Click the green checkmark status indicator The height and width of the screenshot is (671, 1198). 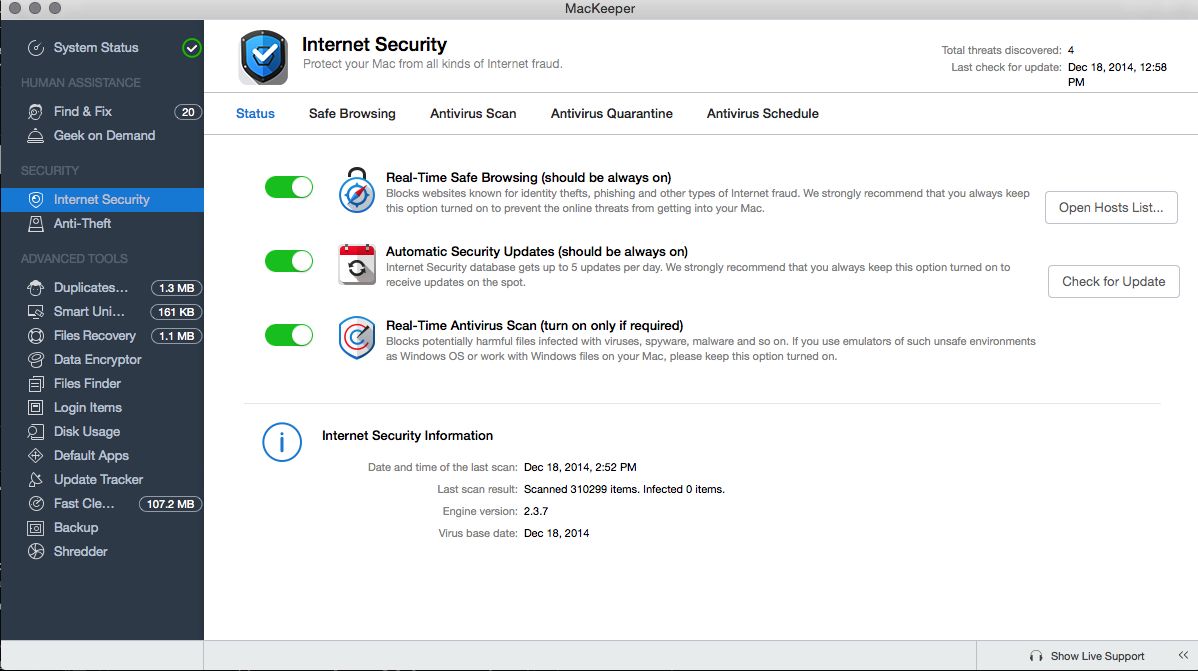(x=192, y=48)
